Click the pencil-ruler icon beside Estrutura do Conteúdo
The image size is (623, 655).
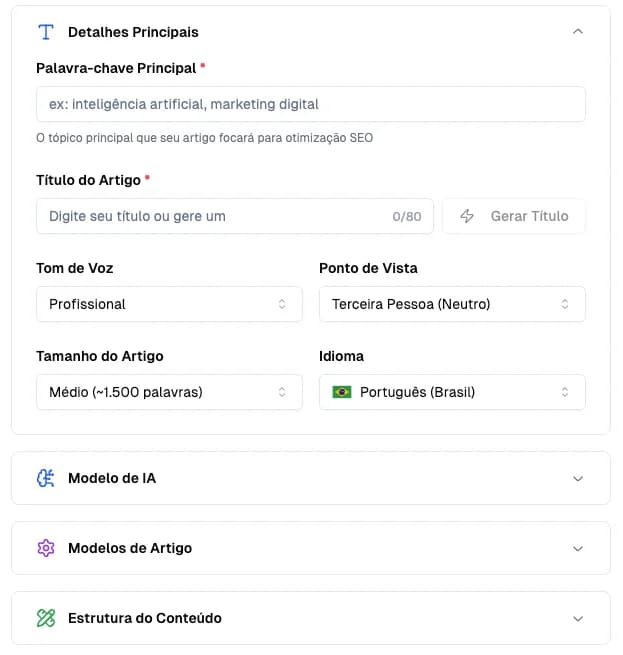[x=45, y=618]
